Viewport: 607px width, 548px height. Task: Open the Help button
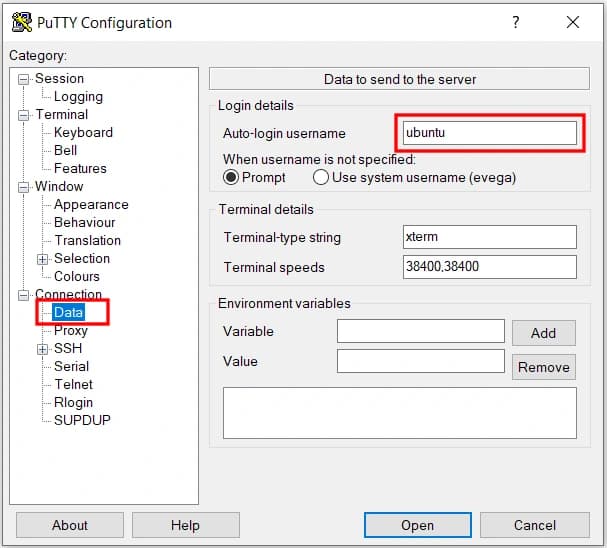click(185, 526)
